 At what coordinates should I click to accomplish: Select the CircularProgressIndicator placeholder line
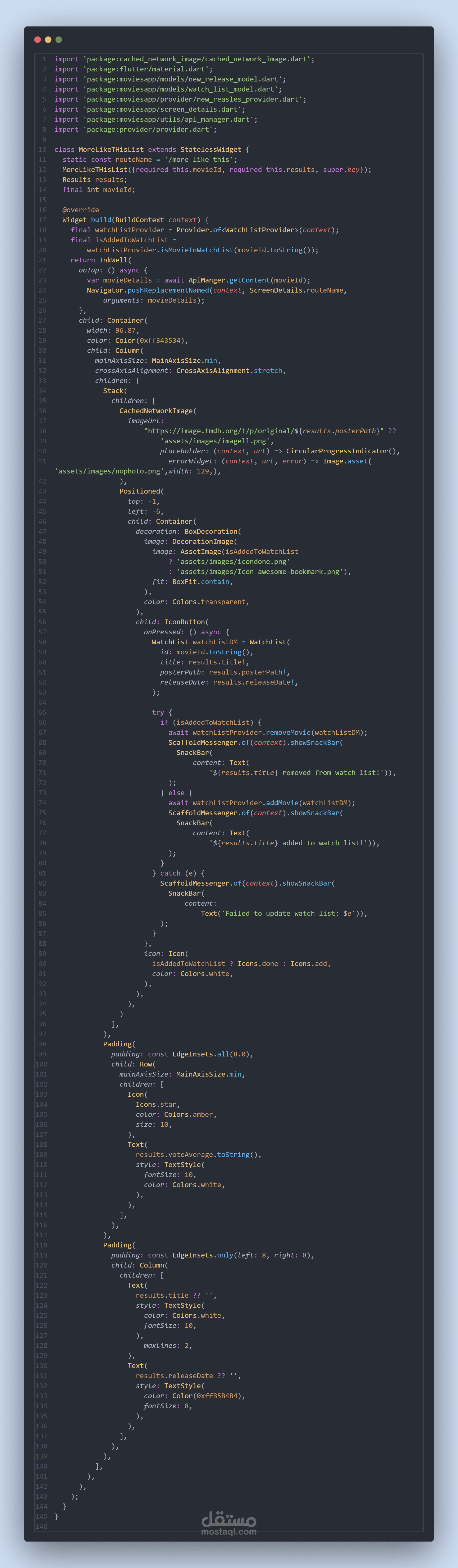[x=280, y=451]
